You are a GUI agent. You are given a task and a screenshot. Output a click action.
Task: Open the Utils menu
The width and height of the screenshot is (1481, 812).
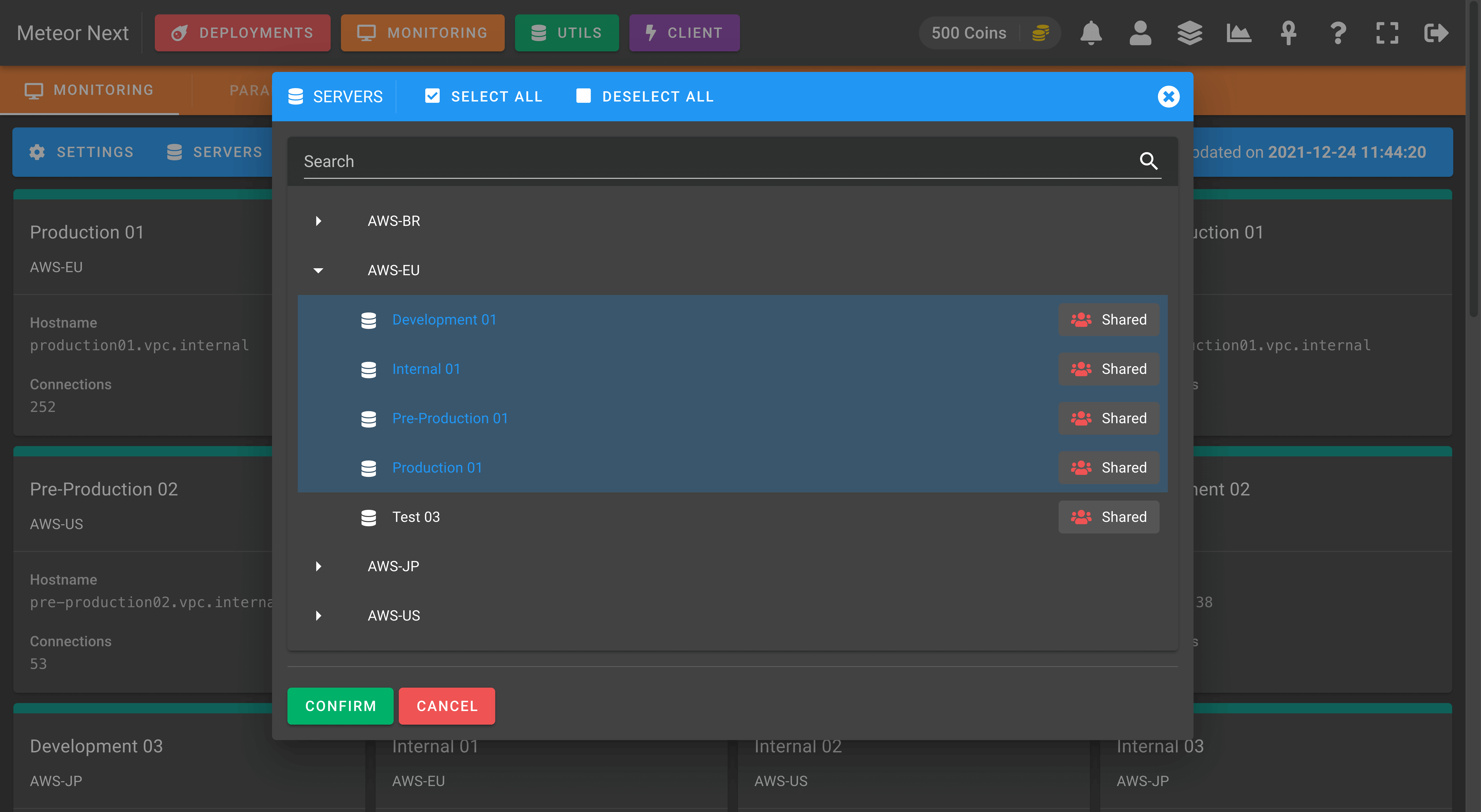(567, 33)
